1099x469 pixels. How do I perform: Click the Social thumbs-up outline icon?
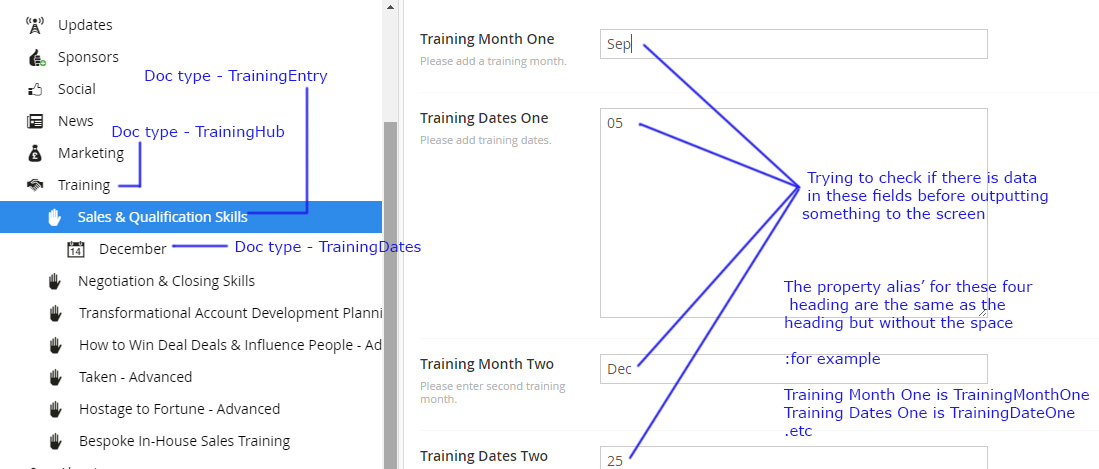point(36,89)
